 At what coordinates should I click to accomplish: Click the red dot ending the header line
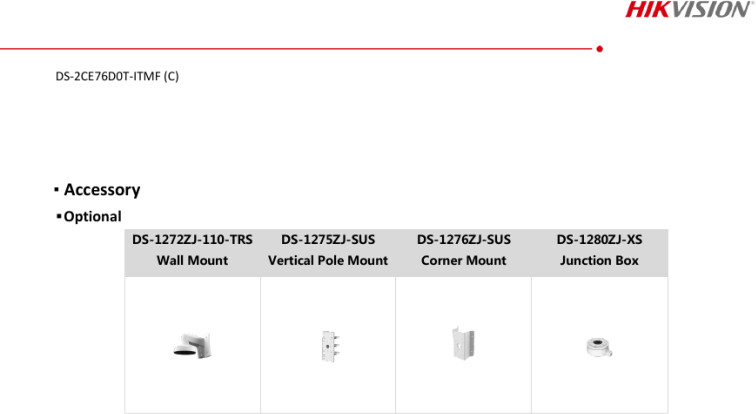[599, 49]
